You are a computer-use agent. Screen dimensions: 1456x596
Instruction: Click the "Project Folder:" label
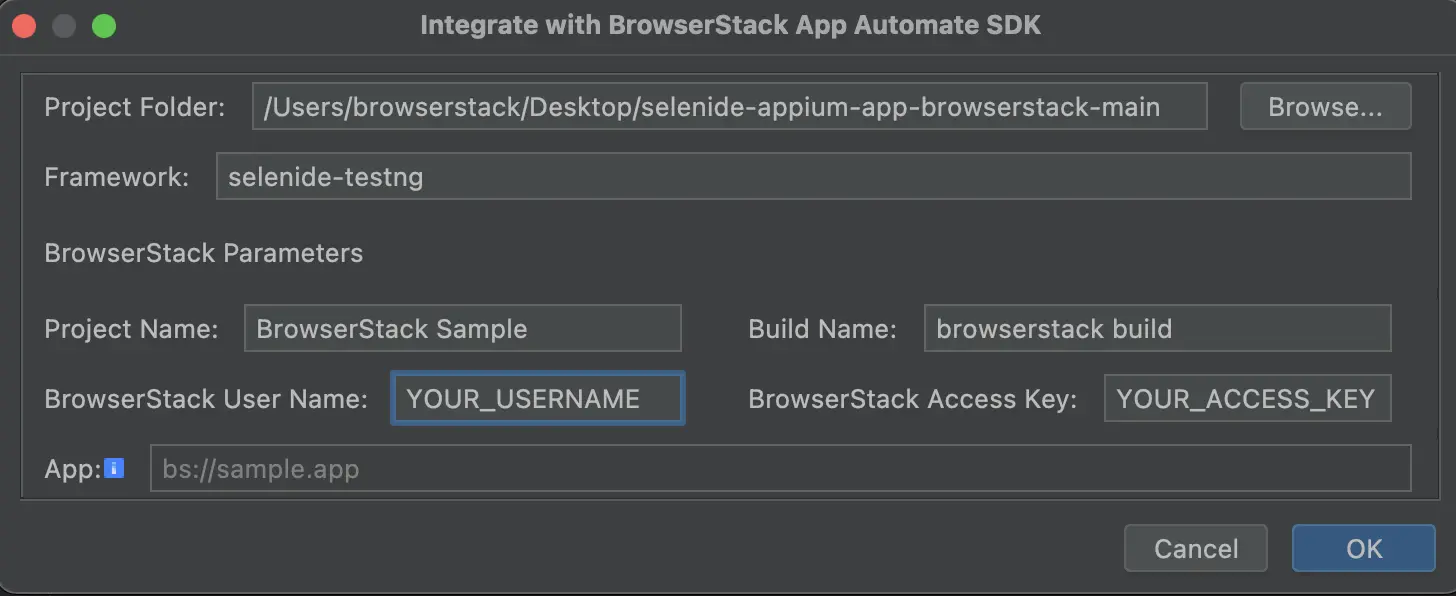[135, 107]
